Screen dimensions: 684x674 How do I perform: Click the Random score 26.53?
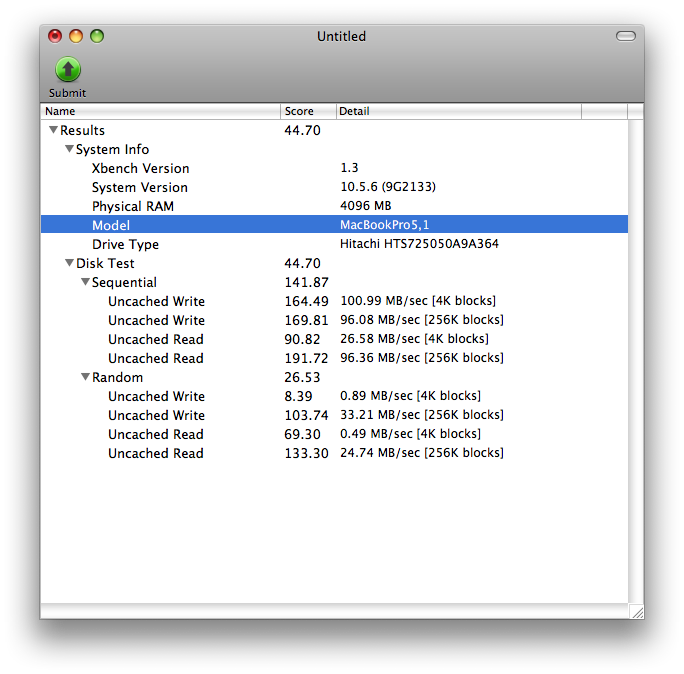pyautogui.click(x=302, y=377)
